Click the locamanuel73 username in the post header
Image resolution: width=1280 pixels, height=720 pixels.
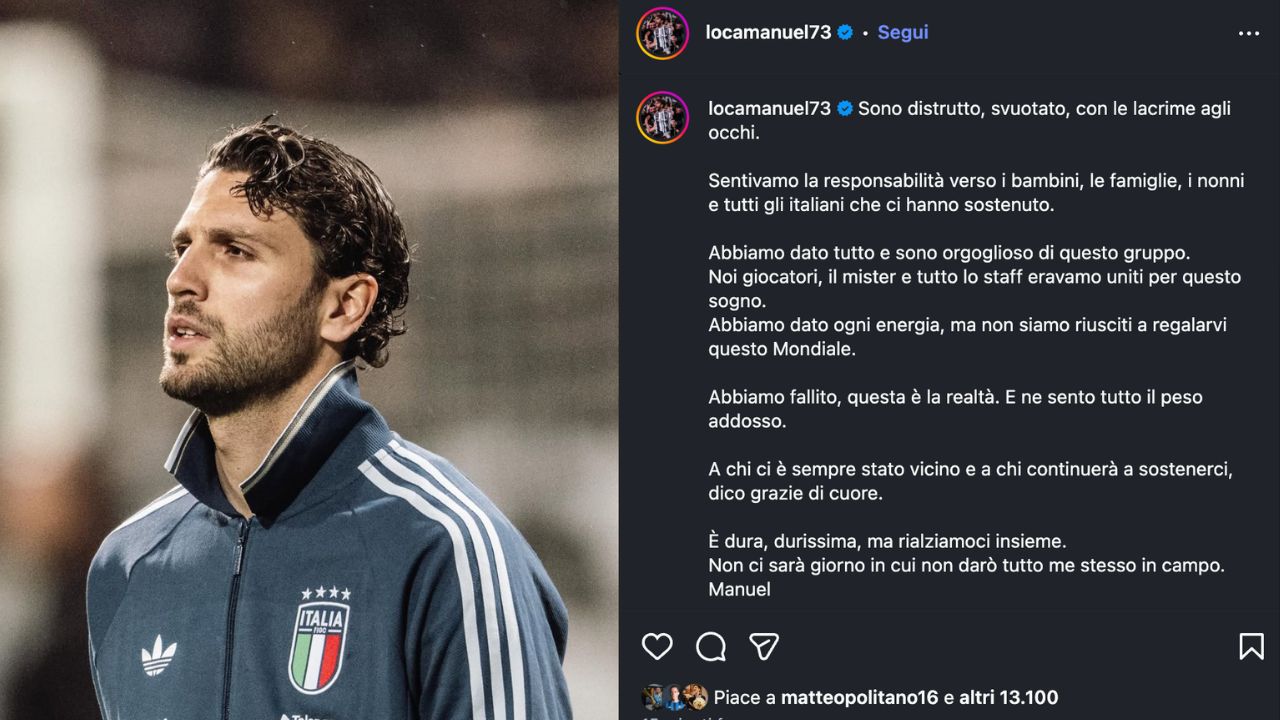click(768, 32)
